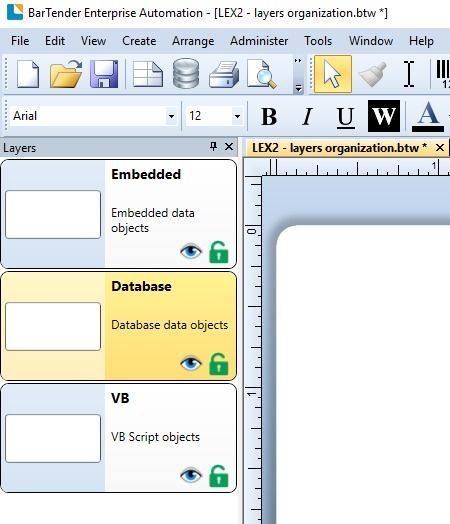Screen dimensions: 450x524
Task: Hide the Database layer via eye icon
Action: tap(191, 363)
